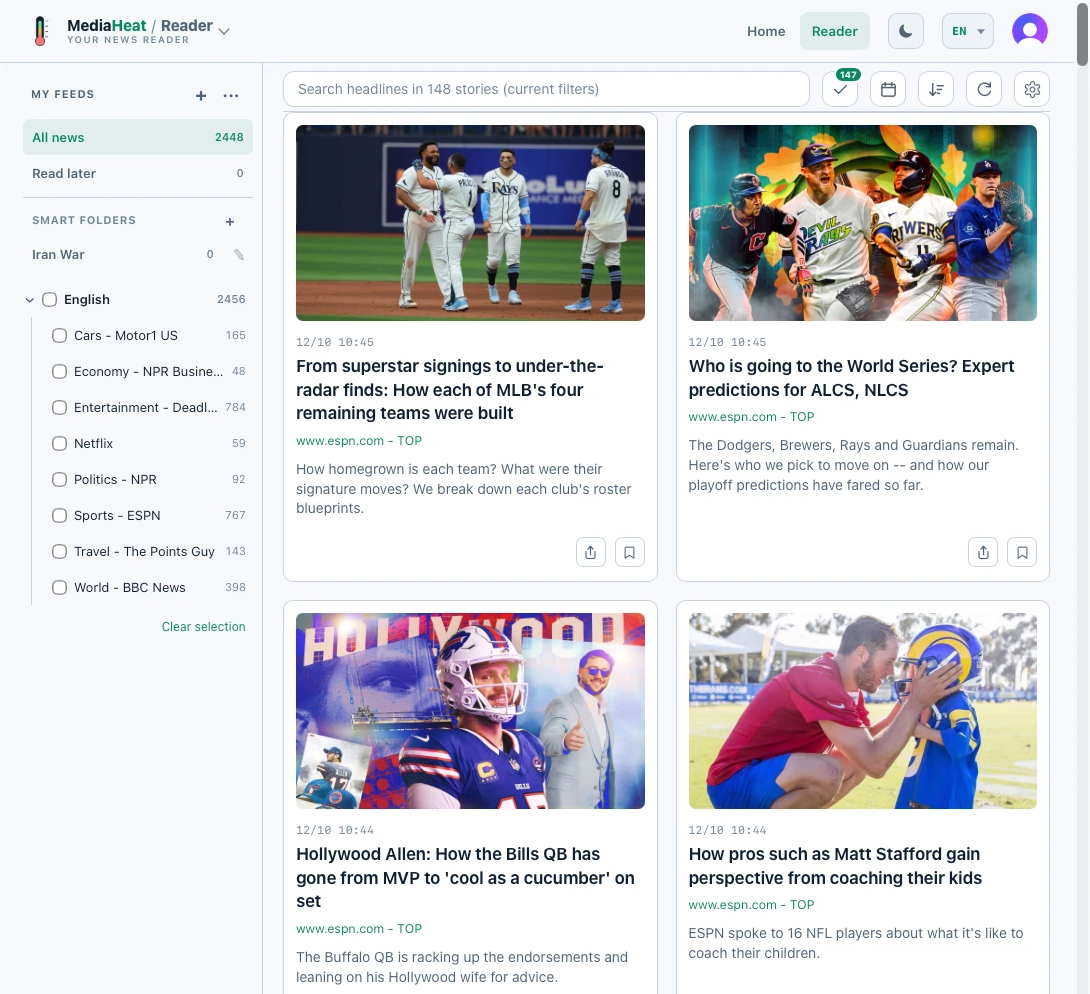Open World Series expert predictions headline
The height and width of the screenshot is (994, 1090).
(x=851, y=378)
